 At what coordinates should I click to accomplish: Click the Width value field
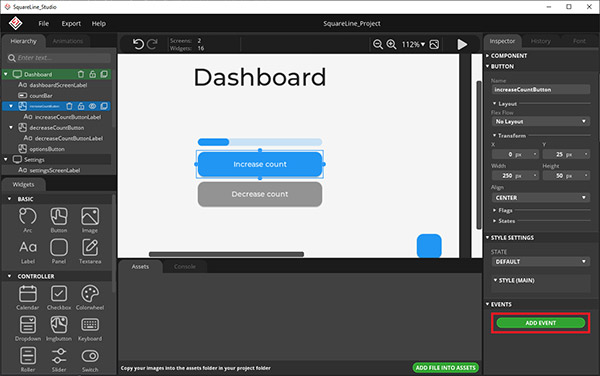[515, 176]
